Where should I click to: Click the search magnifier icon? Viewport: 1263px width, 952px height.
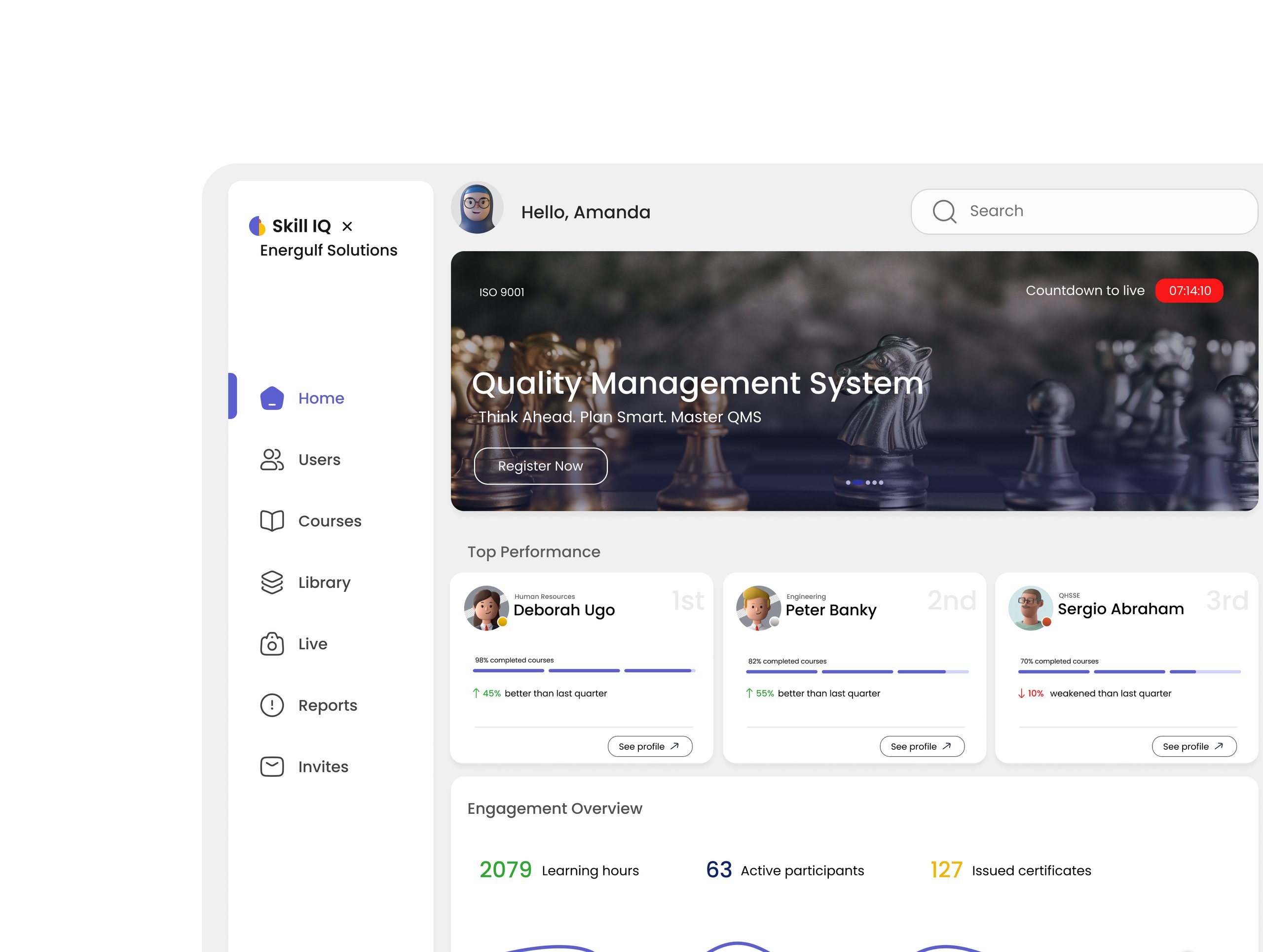pyautogui.click(x=944, y=211)
